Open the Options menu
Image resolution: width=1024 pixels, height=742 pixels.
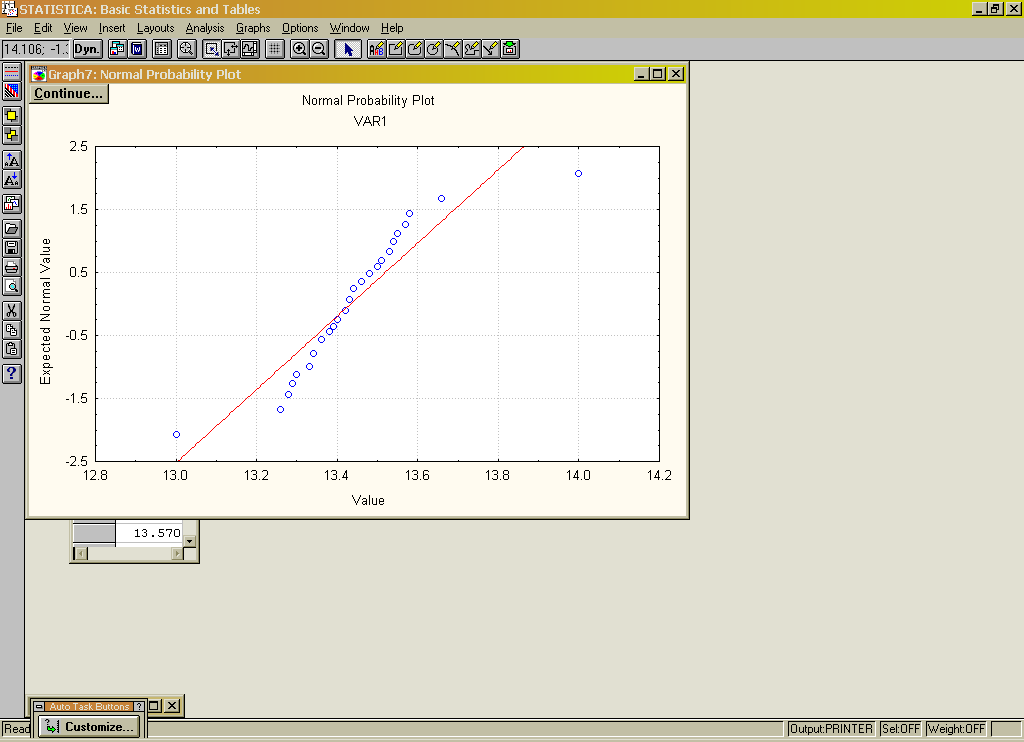pos(300,28)
